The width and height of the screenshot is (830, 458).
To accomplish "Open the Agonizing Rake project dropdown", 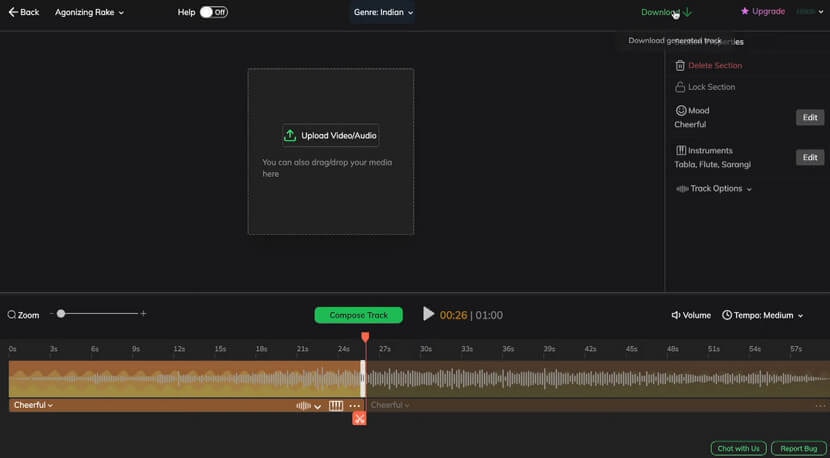I will click(89, 12).
